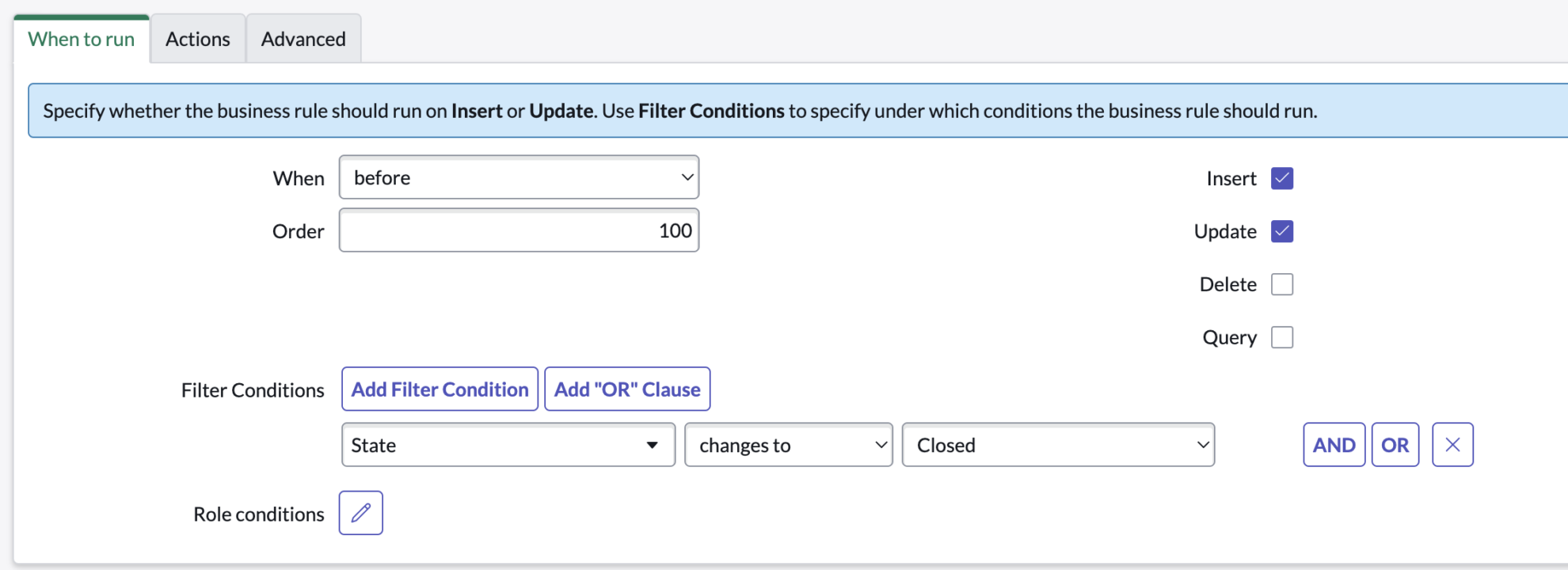1568x570 pixels.
Task: Enable the Query checkbox
Action: point(1281,336)
